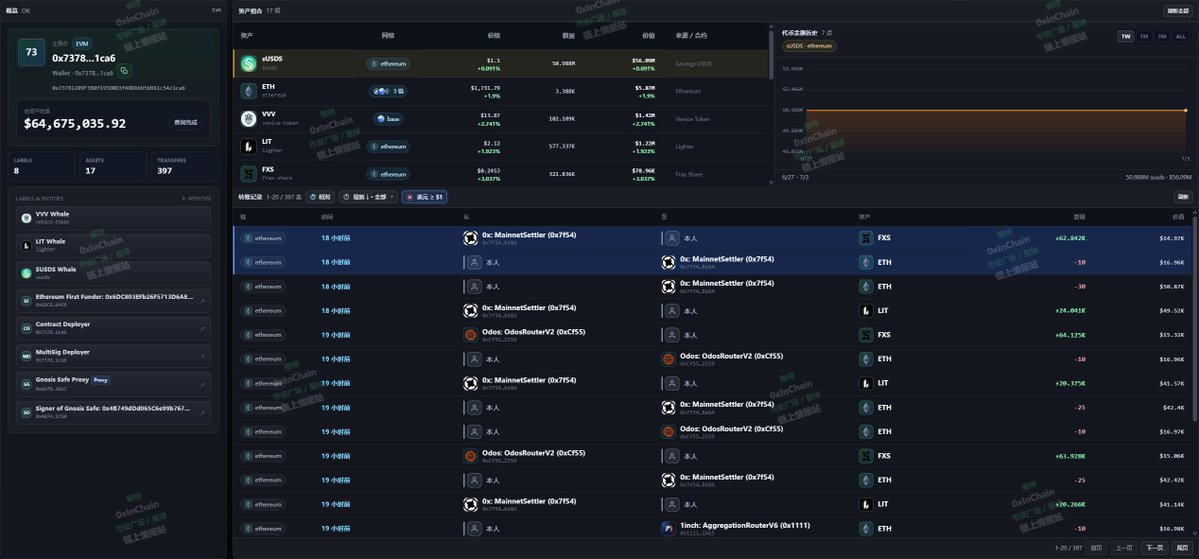1199x559 pixels.
Task: Open the LABELS 8 stat card
Action: coord(42,166)
